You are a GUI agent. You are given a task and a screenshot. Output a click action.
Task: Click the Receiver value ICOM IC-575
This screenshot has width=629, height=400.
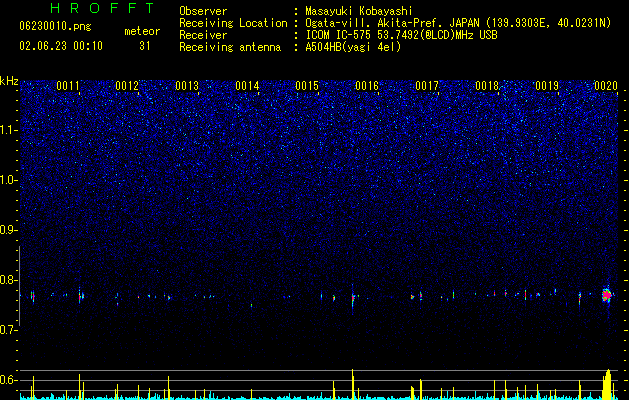point(339,35)
